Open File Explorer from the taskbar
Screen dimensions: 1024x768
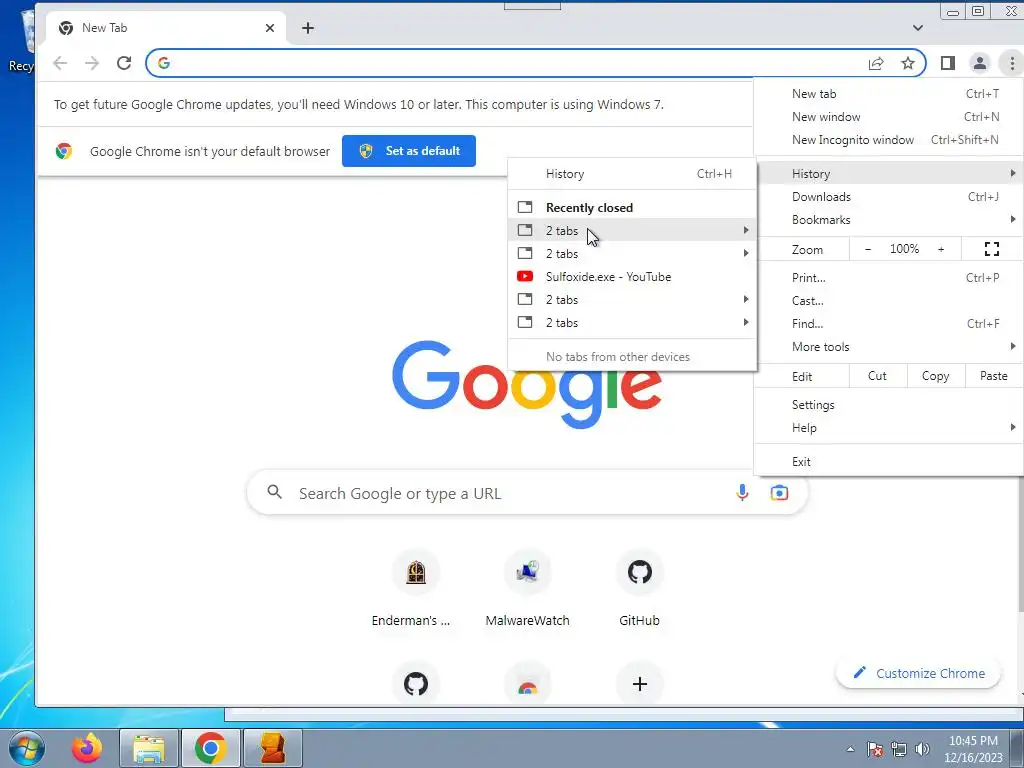149,748
